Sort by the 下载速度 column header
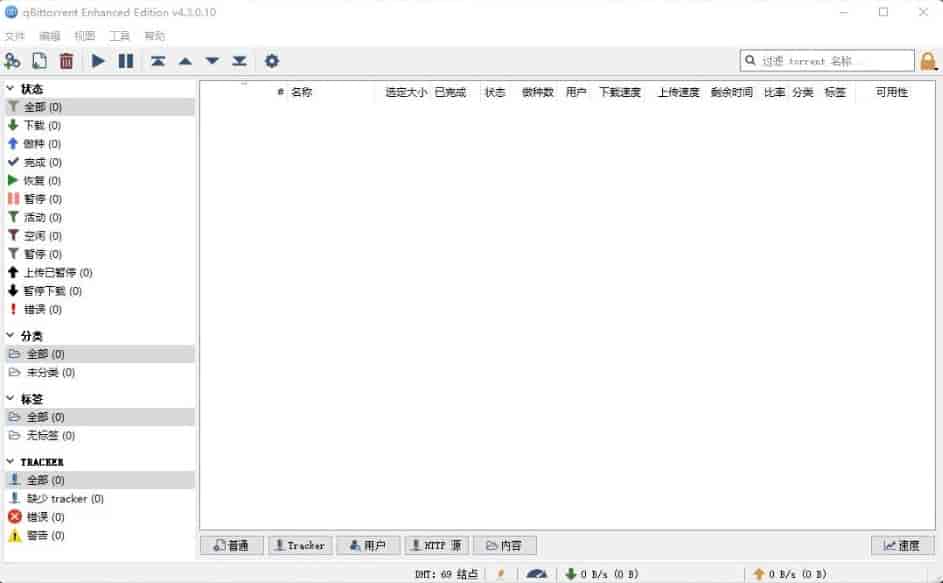The height and width of the screenshot is (583, 943). click(620, 92)
